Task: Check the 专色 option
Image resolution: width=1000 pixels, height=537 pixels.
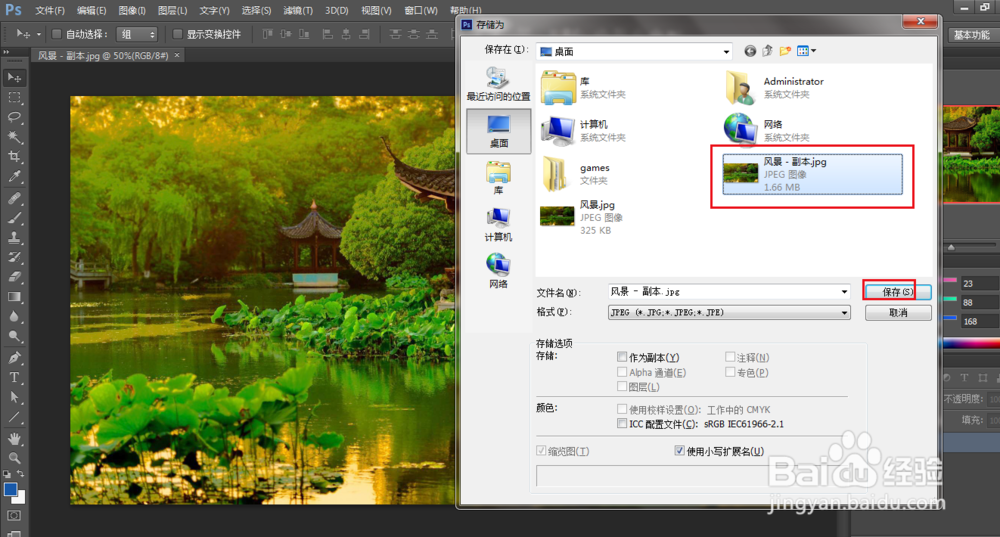Action: click(730, 372)
